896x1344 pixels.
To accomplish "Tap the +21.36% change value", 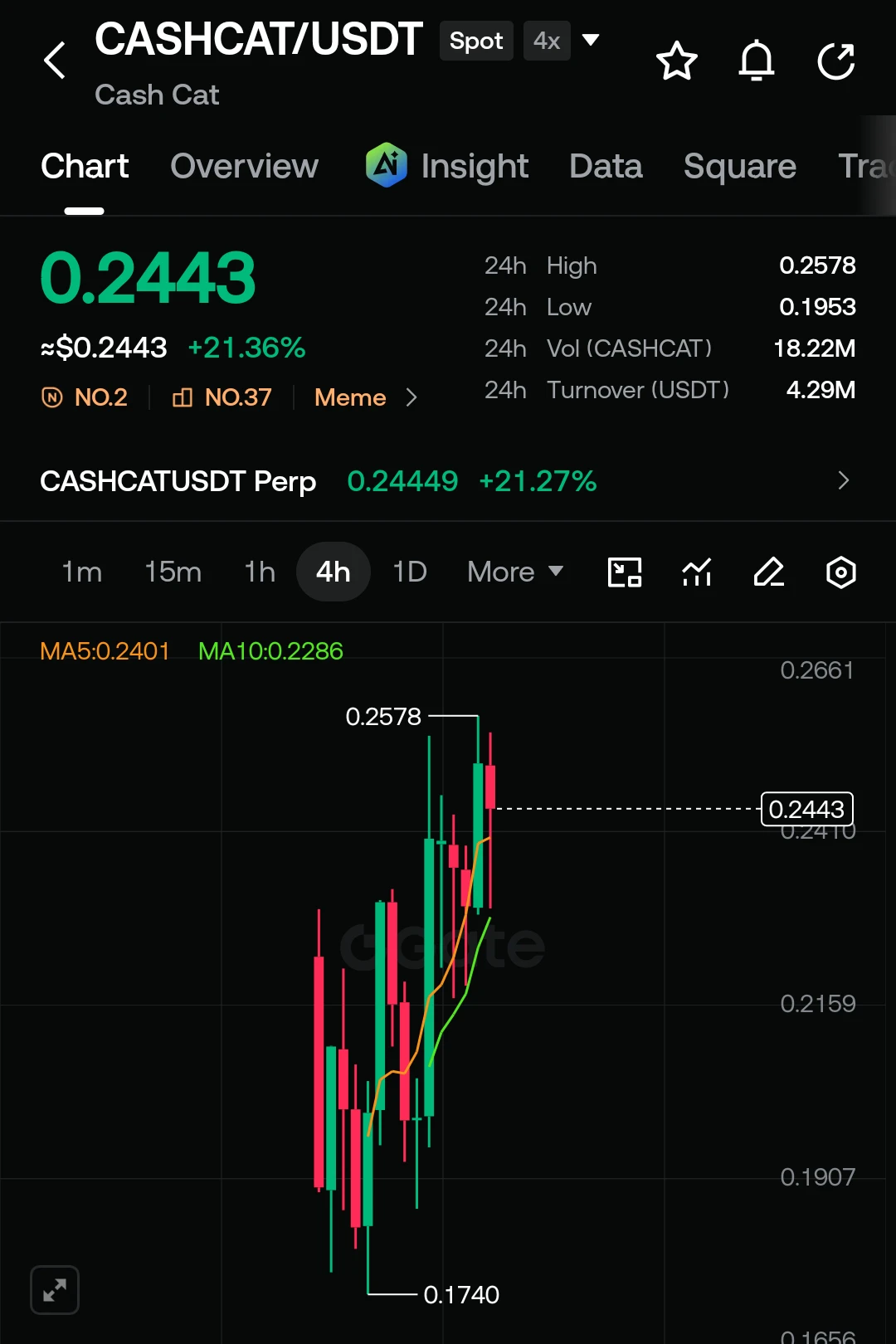I will (247, 348).
